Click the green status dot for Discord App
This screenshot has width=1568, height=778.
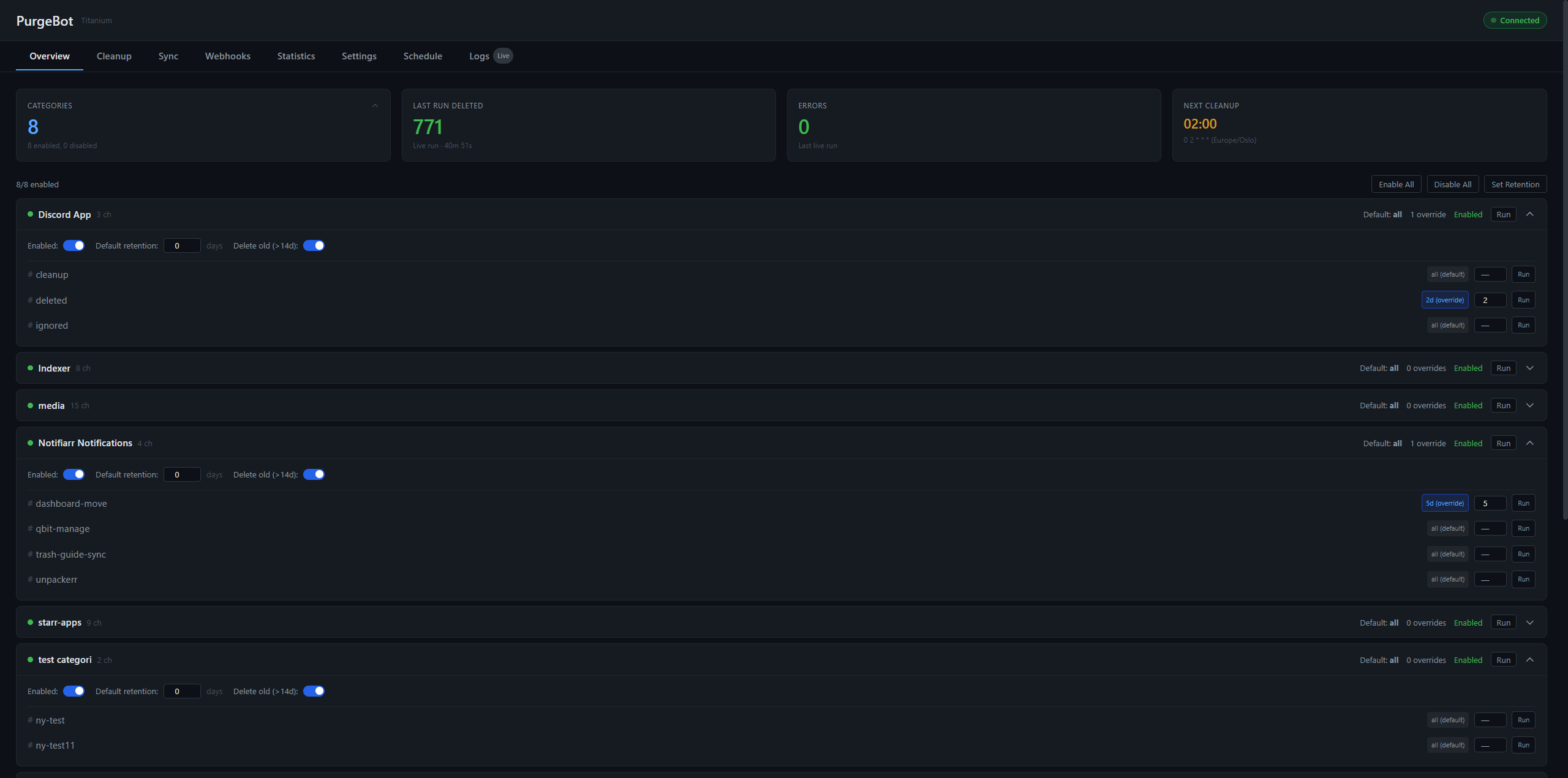[x=30, y=214]
